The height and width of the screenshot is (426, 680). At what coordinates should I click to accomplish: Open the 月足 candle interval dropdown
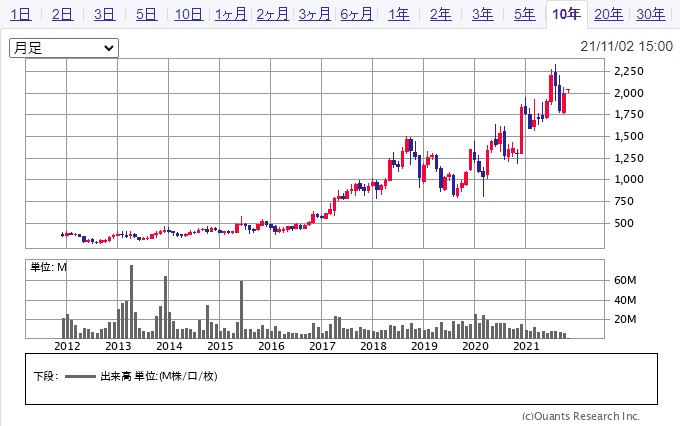pos(64,48)
